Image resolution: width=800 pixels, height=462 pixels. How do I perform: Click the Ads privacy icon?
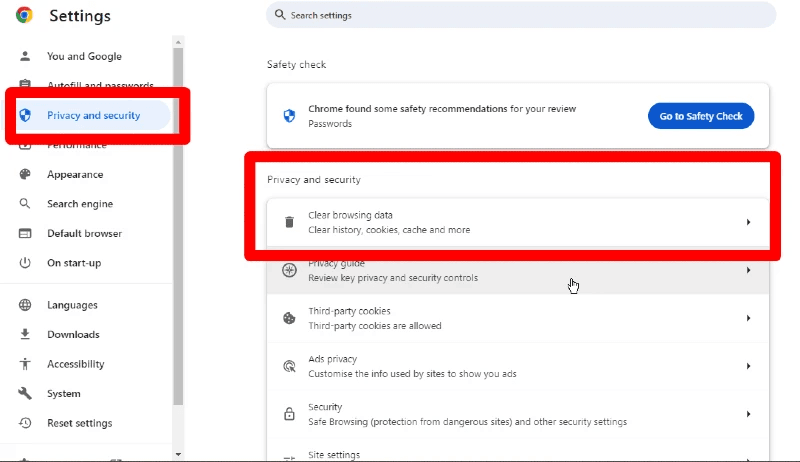pyautogui.click(x=289, y=366)
